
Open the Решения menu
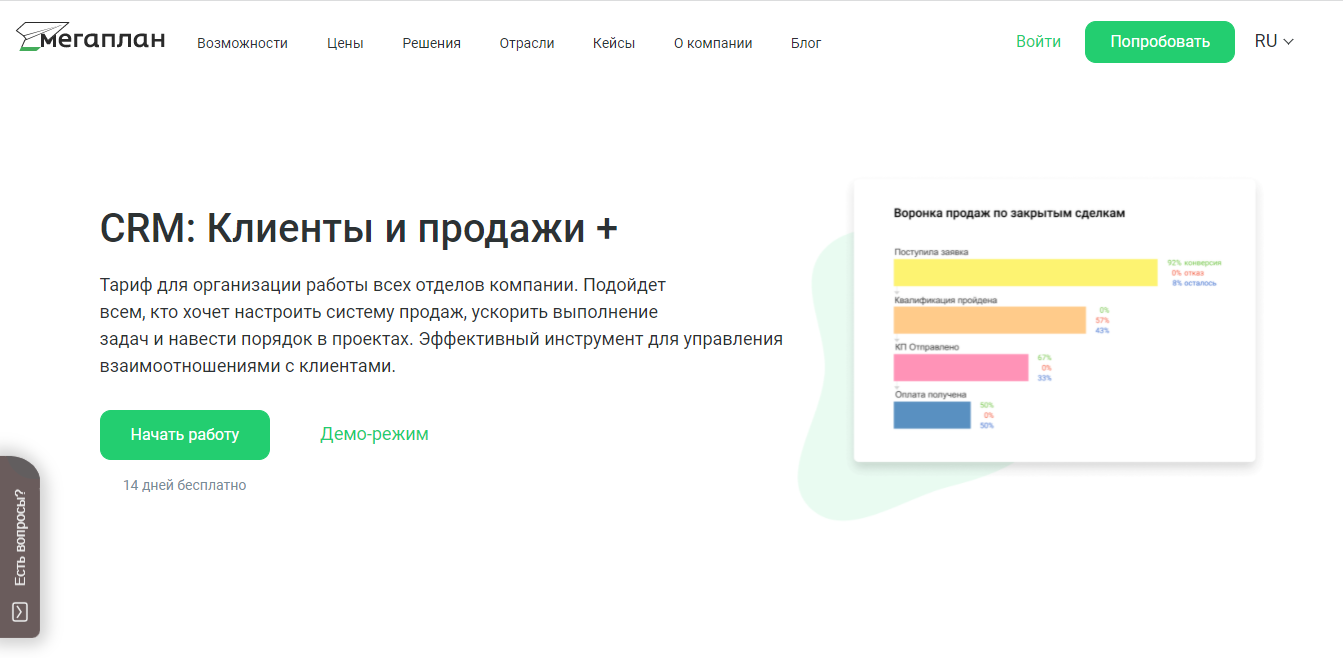[x=431, y=43]
